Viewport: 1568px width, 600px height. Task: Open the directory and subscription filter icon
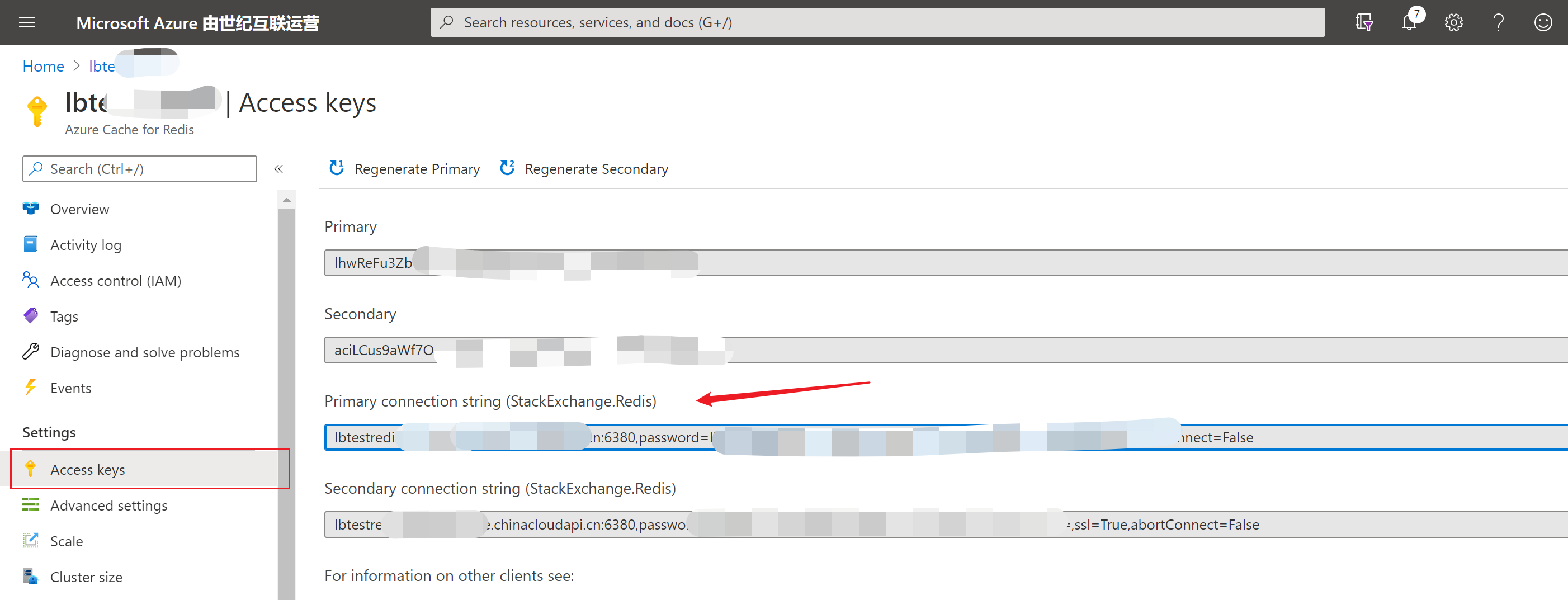(1364, 22)
